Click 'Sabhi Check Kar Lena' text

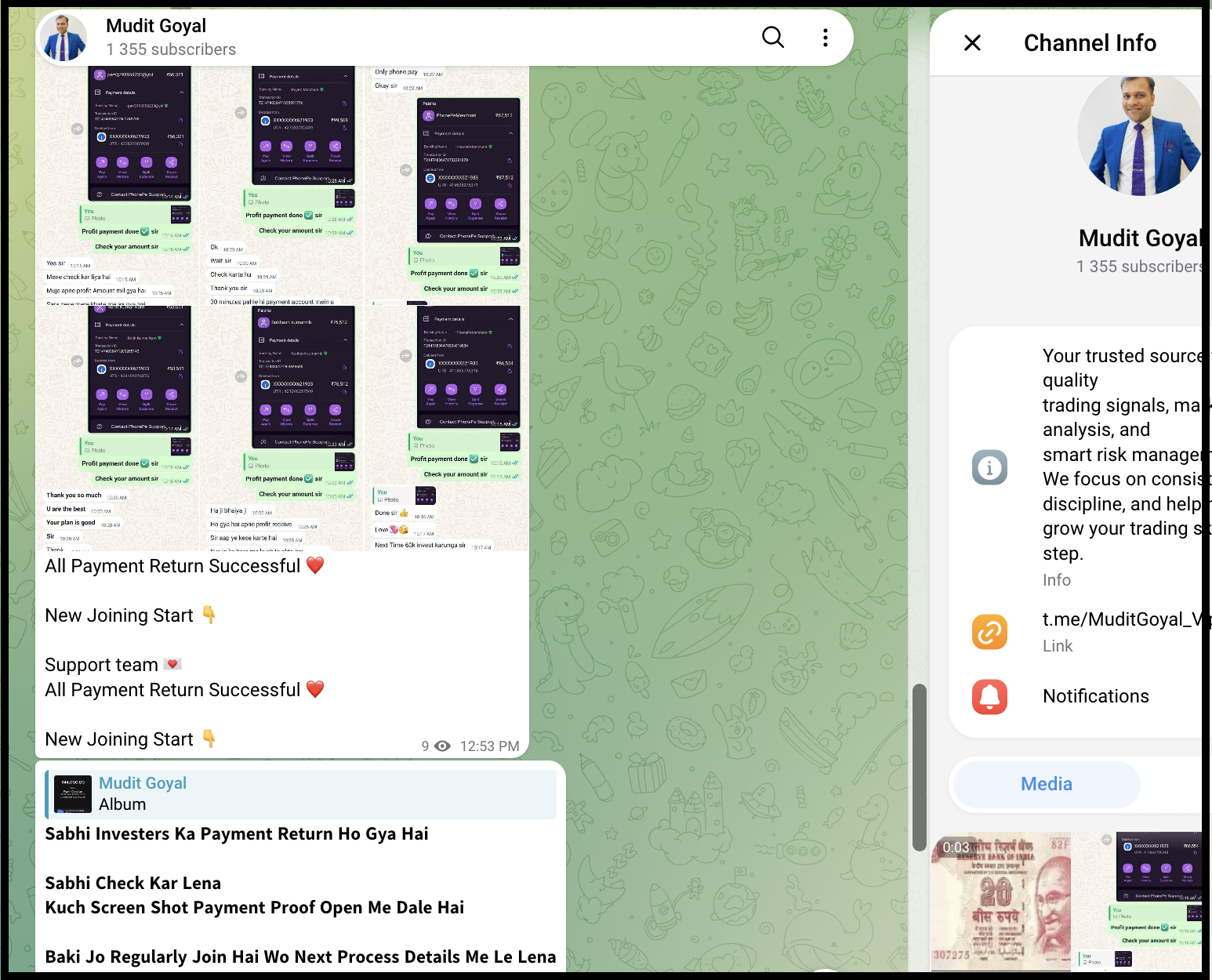pos(133,883)
